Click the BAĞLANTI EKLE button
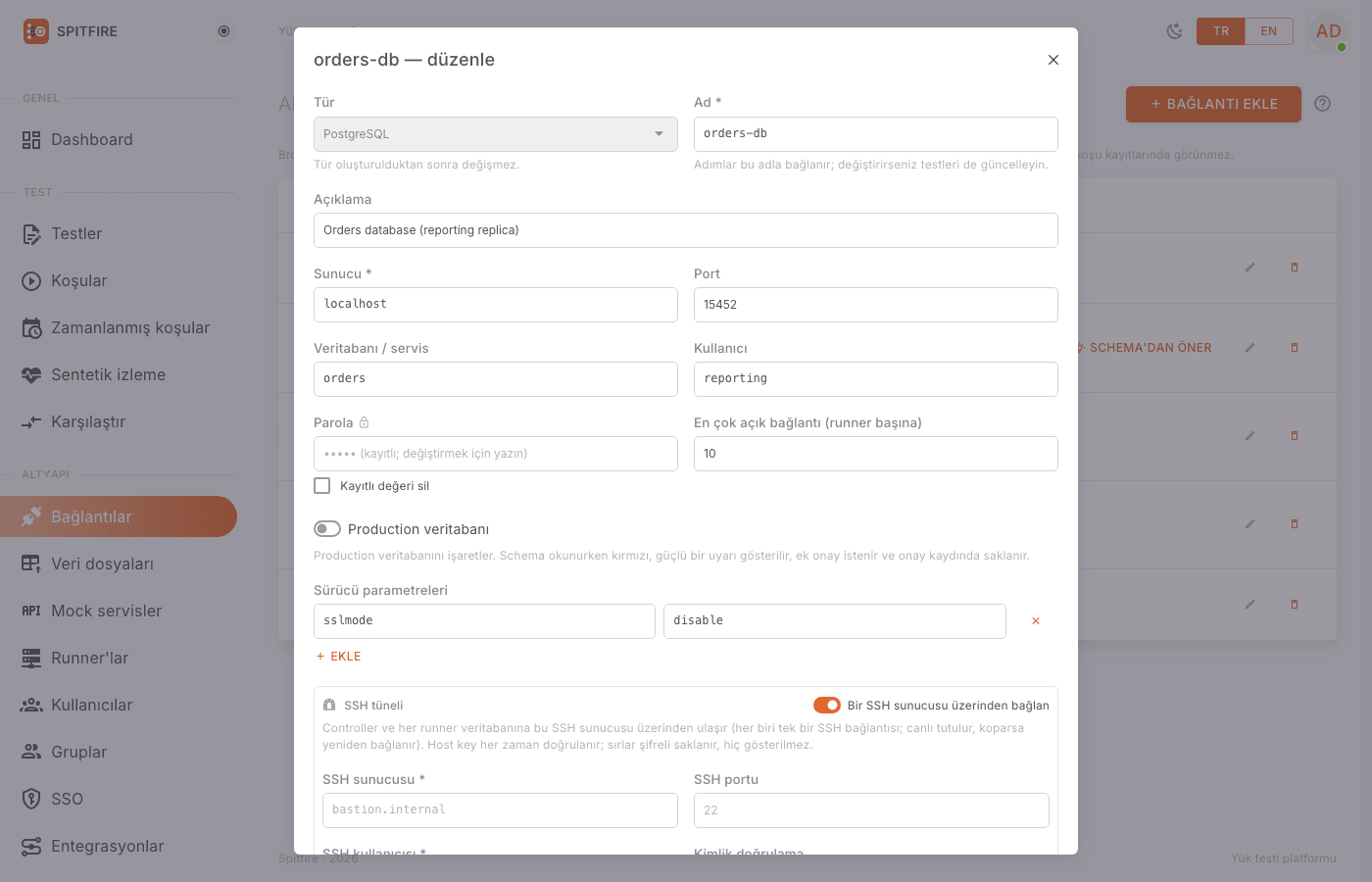 tap(1213, 104)
